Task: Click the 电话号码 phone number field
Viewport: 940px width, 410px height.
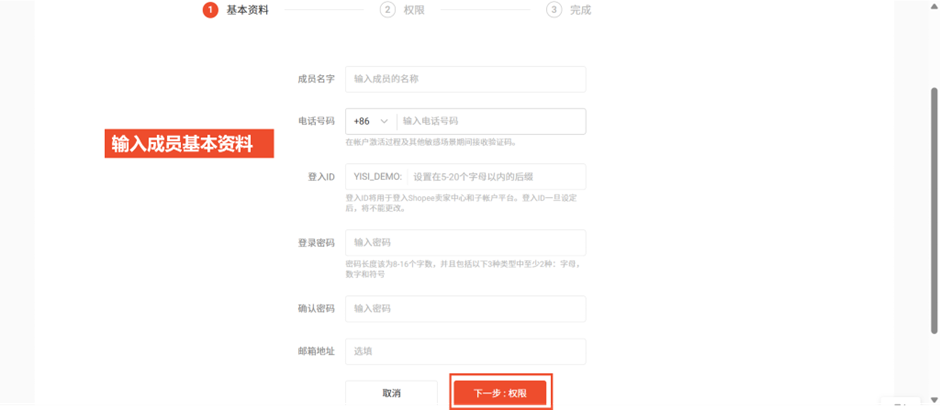Action: coord(490,121)
